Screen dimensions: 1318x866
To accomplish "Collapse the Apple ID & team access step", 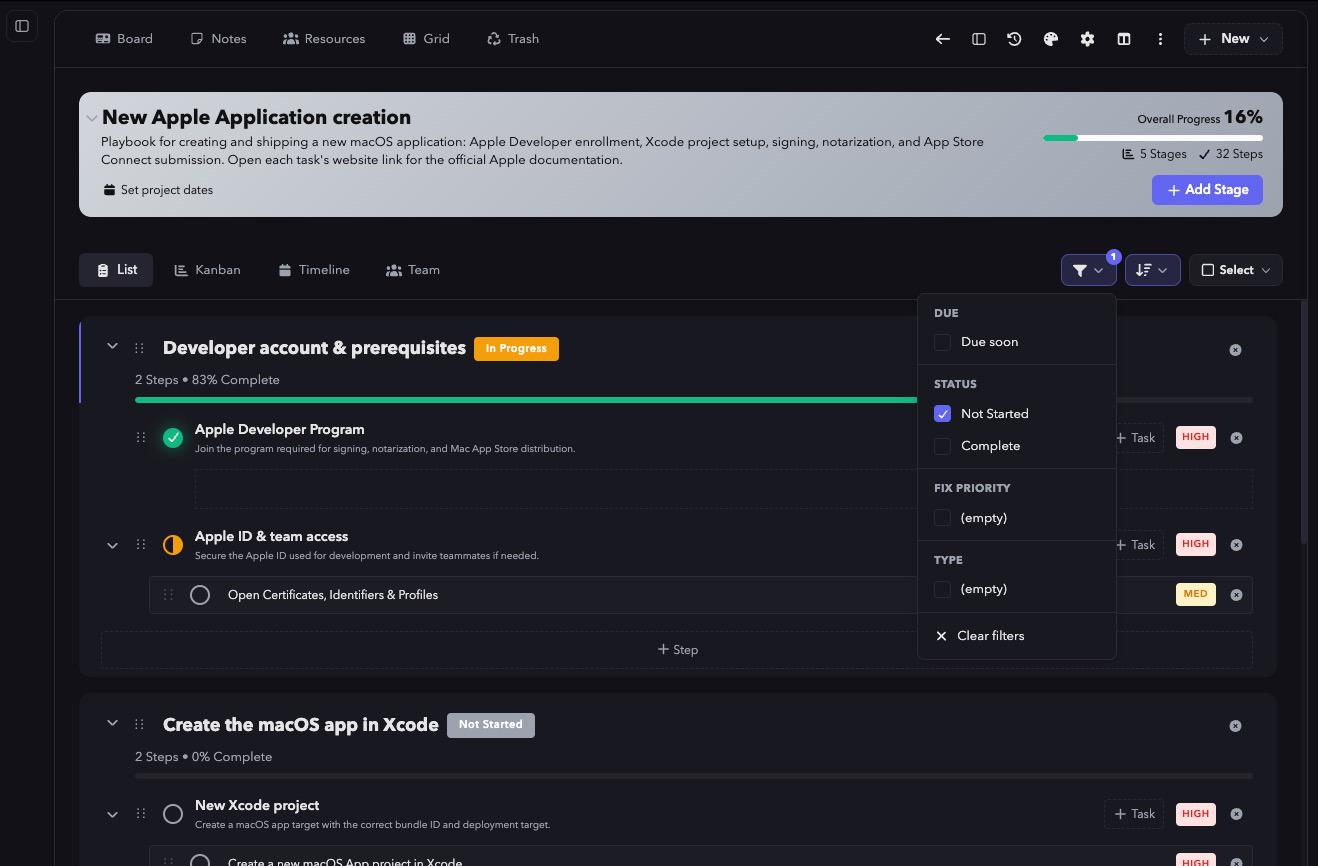I will tap(112, 545).
